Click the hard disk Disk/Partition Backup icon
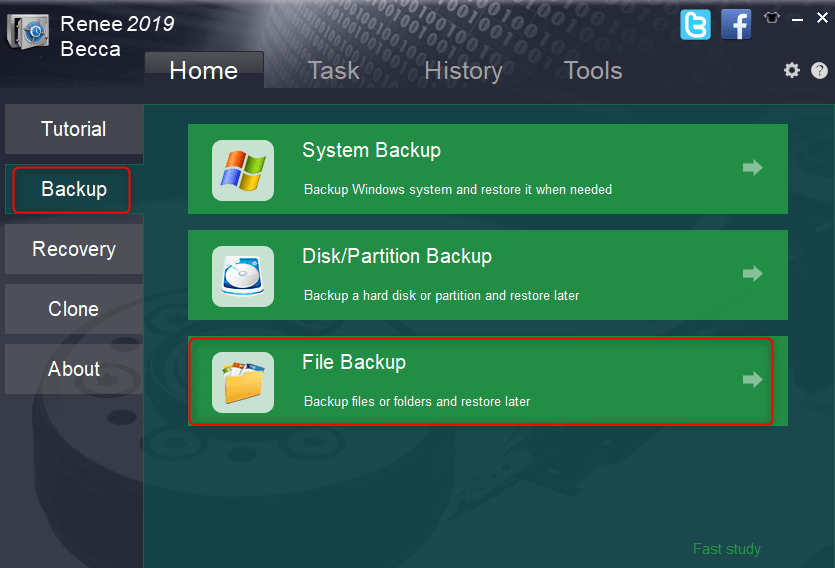This screenshot has width=835, height=568. point(243,276)
